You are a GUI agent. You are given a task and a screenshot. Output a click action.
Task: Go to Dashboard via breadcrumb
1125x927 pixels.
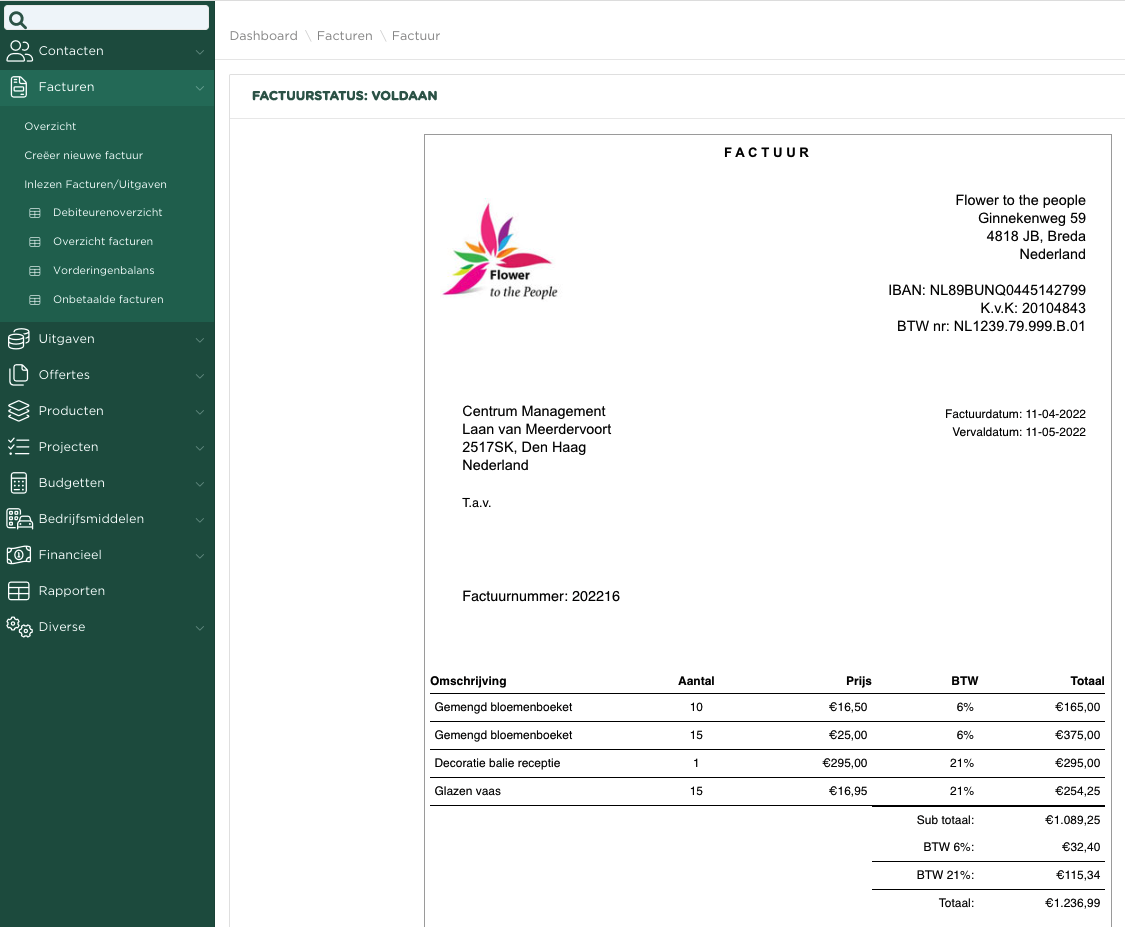tap(263, 36)
